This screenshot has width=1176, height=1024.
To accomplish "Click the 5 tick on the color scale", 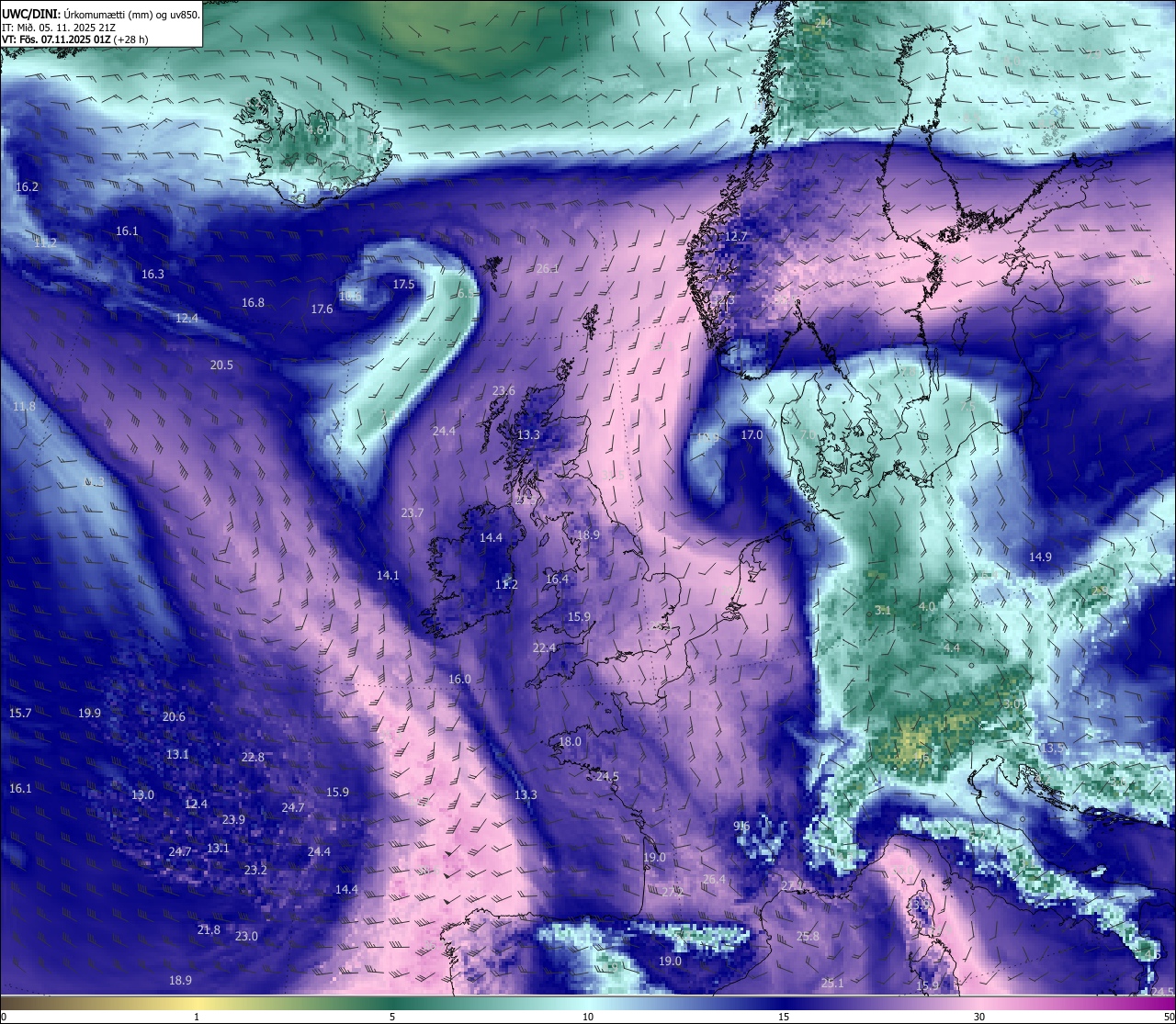I will click(x=392, y=1017).
